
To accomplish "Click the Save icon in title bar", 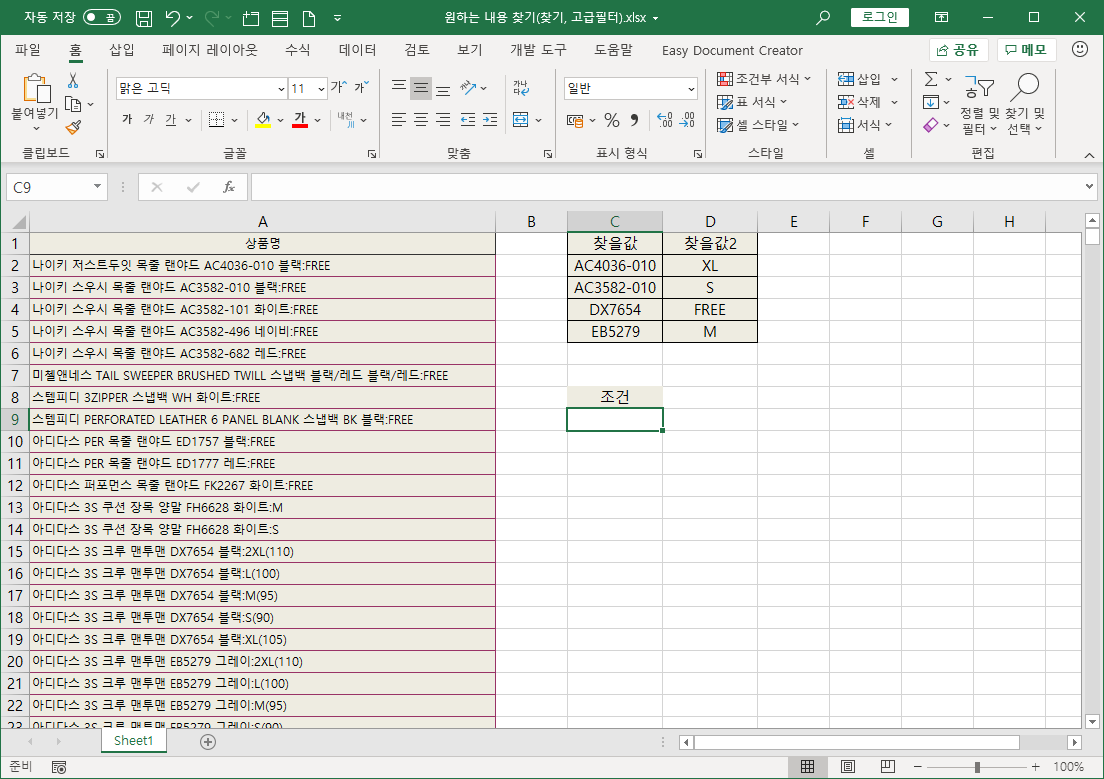I will point(144,18).
